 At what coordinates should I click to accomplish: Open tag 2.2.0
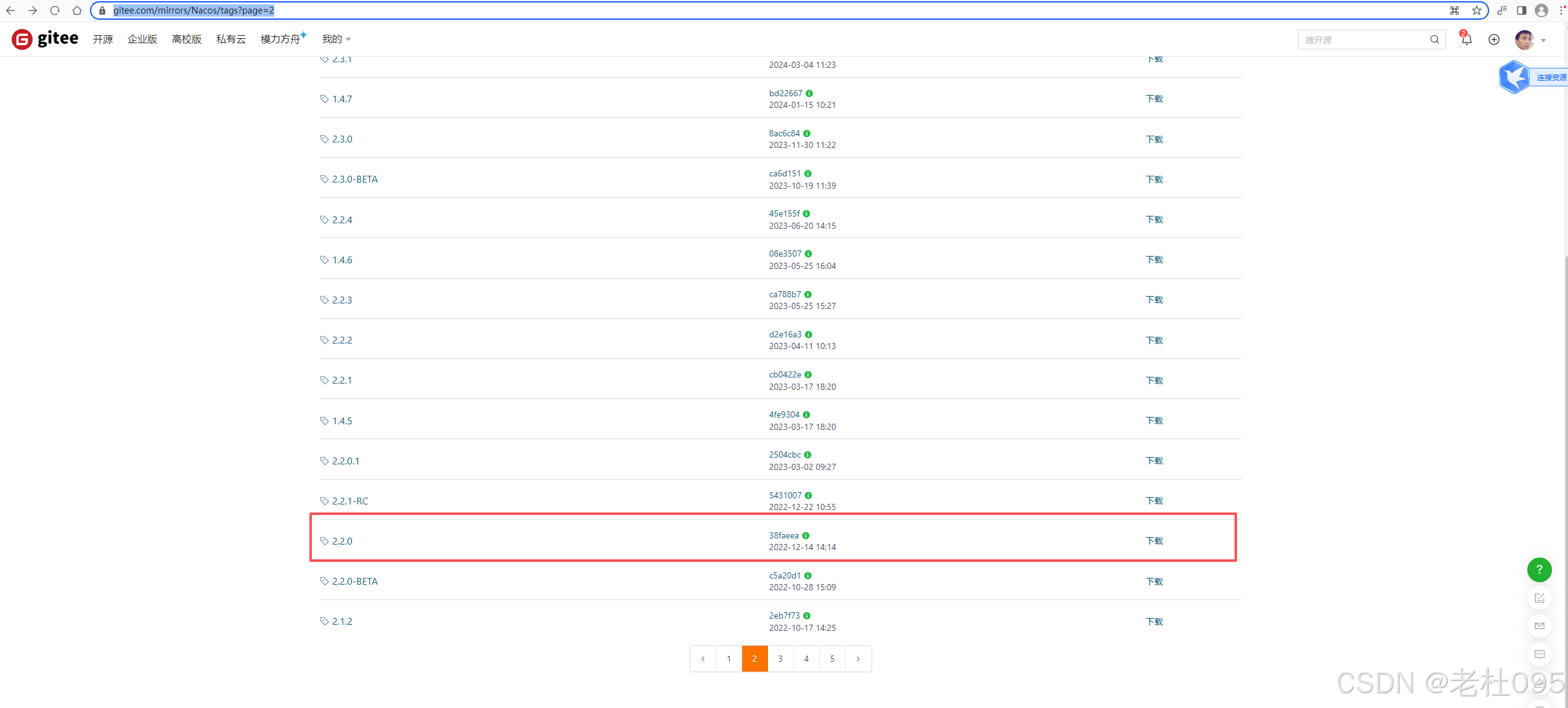pos(342,541)
